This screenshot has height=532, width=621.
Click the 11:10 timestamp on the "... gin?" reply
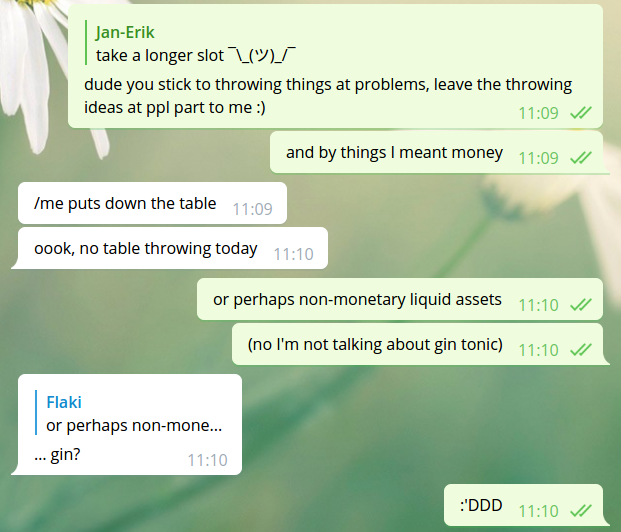(x=207, y=460)
